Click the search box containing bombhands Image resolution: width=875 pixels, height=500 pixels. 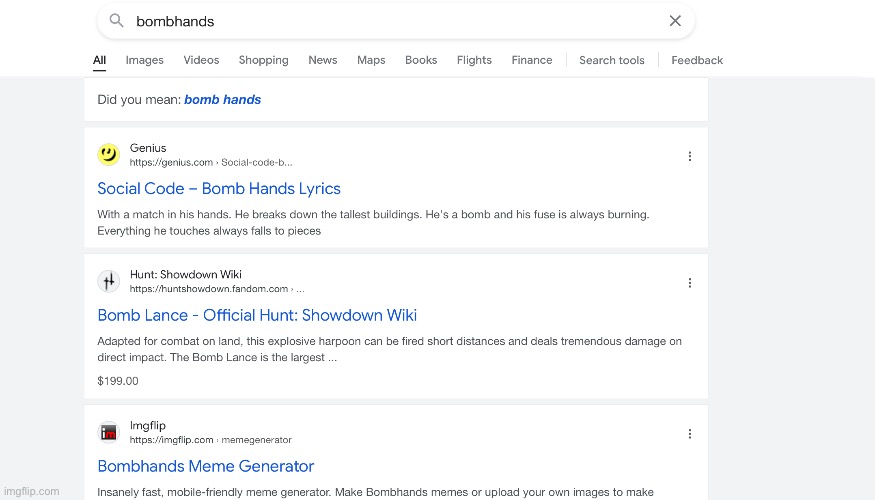396,21
